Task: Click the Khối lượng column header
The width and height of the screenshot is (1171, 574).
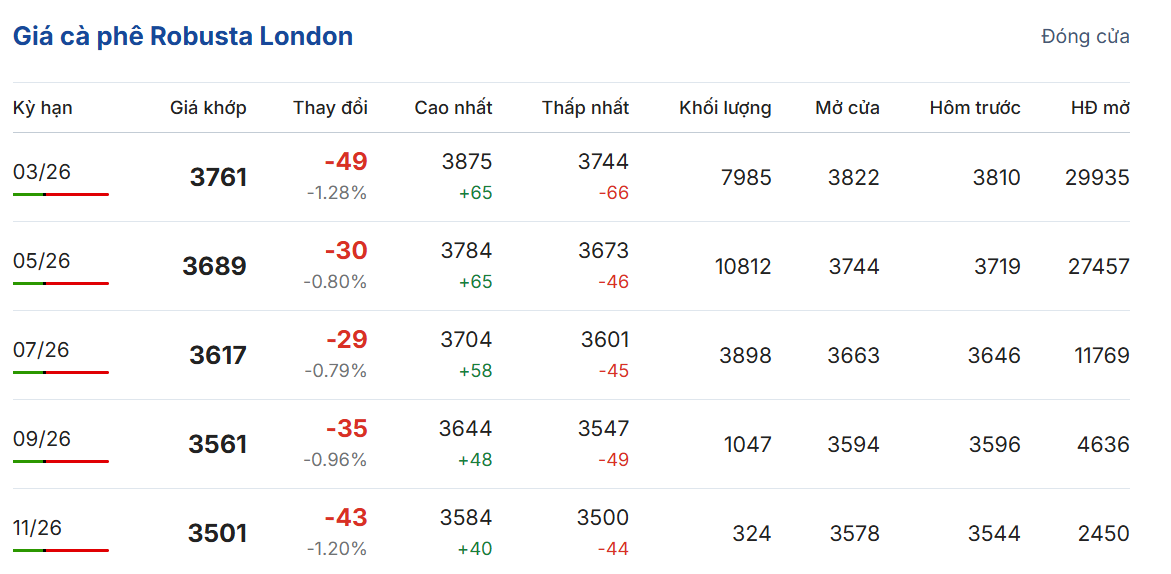Action: point(725,108)
